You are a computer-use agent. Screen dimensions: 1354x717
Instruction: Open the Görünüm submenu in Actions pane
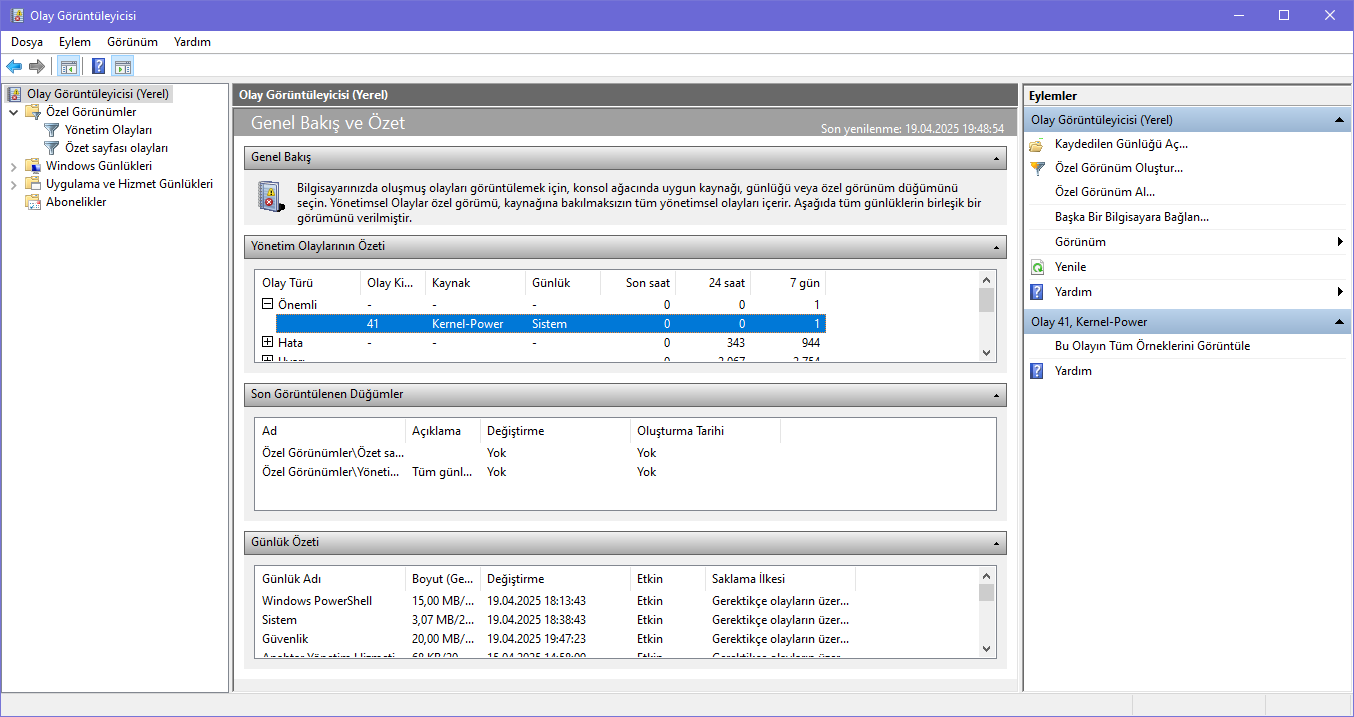[1187, 242]
